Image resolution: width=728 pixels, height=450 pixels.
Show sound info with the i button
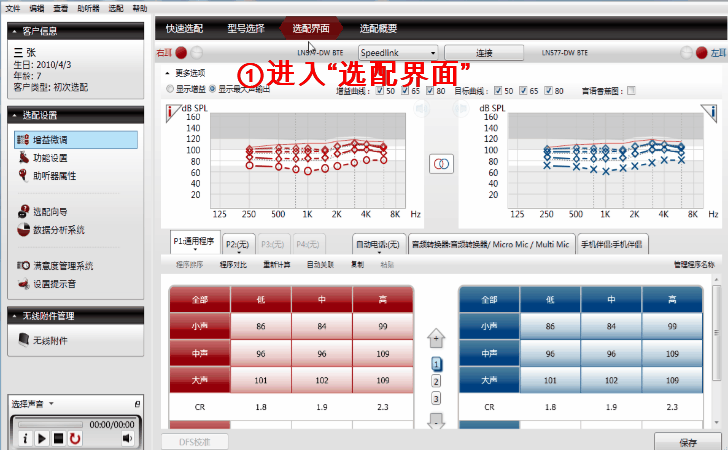(25, 438)
